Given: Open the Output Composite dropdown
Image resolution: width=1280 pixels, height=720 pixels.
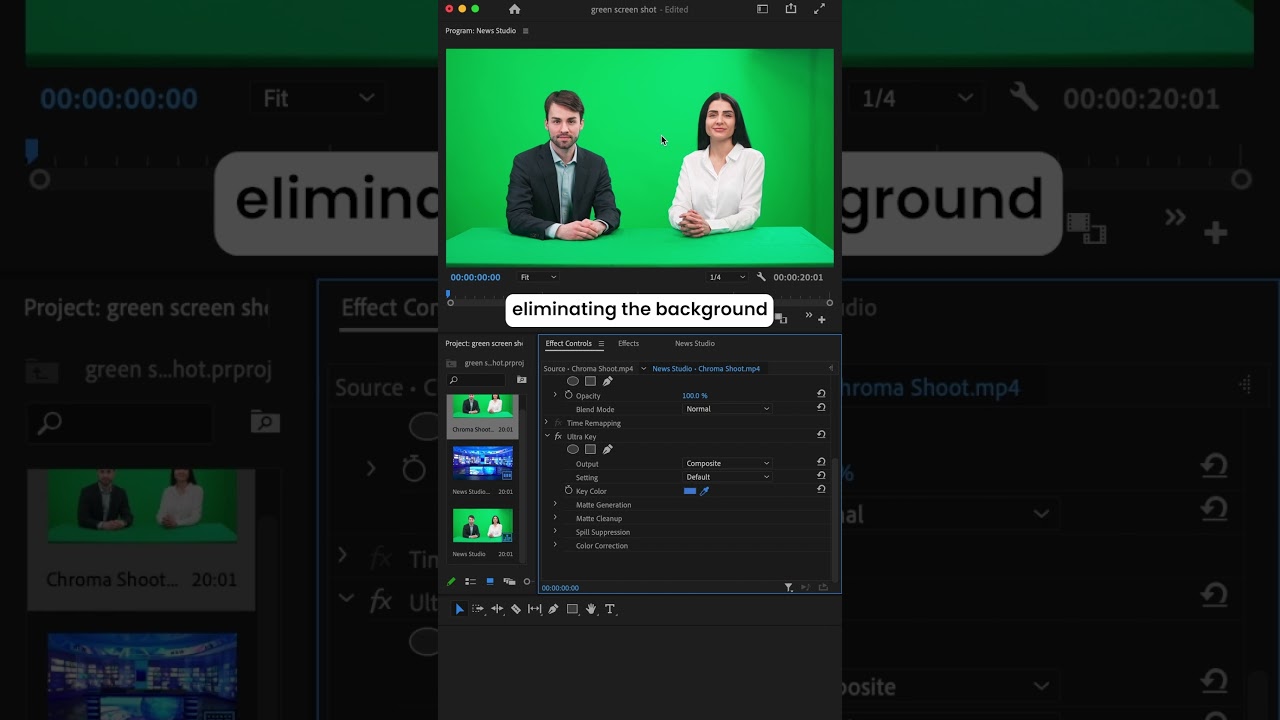Looking at the screenshot, I should pos(728,463).
